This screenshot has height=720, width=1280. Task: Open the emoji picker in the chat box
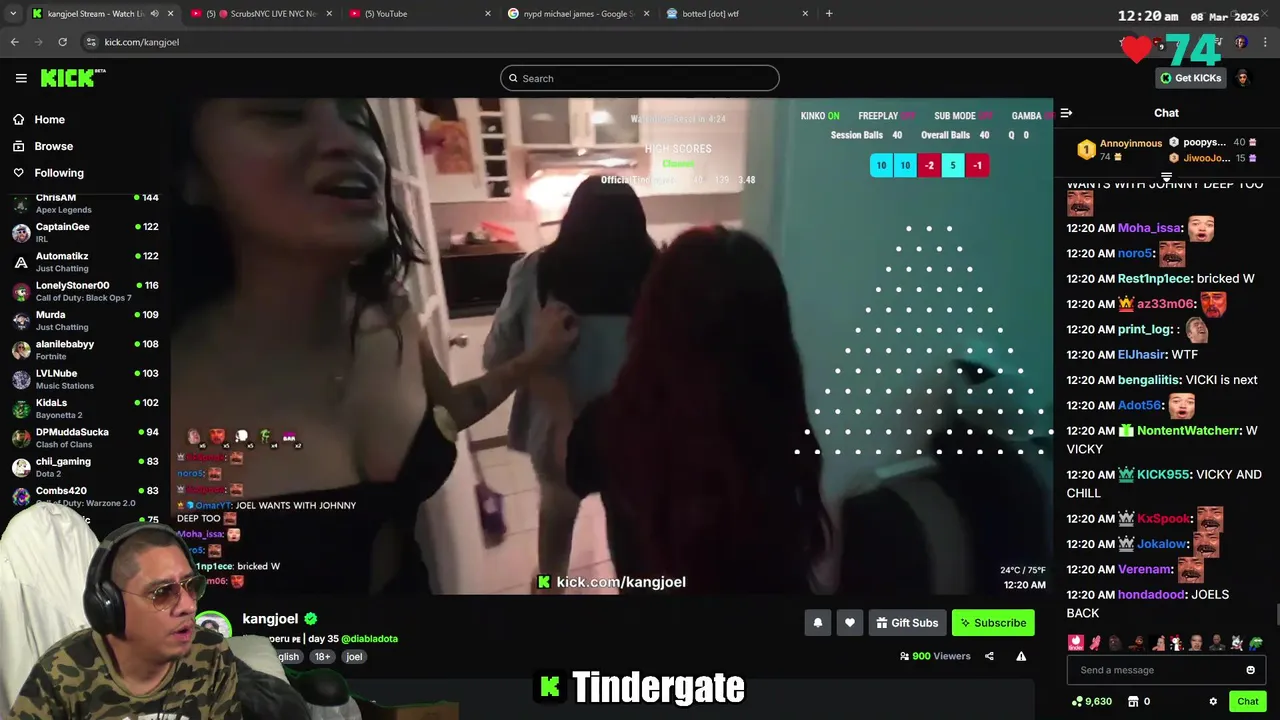[1250, 670]
